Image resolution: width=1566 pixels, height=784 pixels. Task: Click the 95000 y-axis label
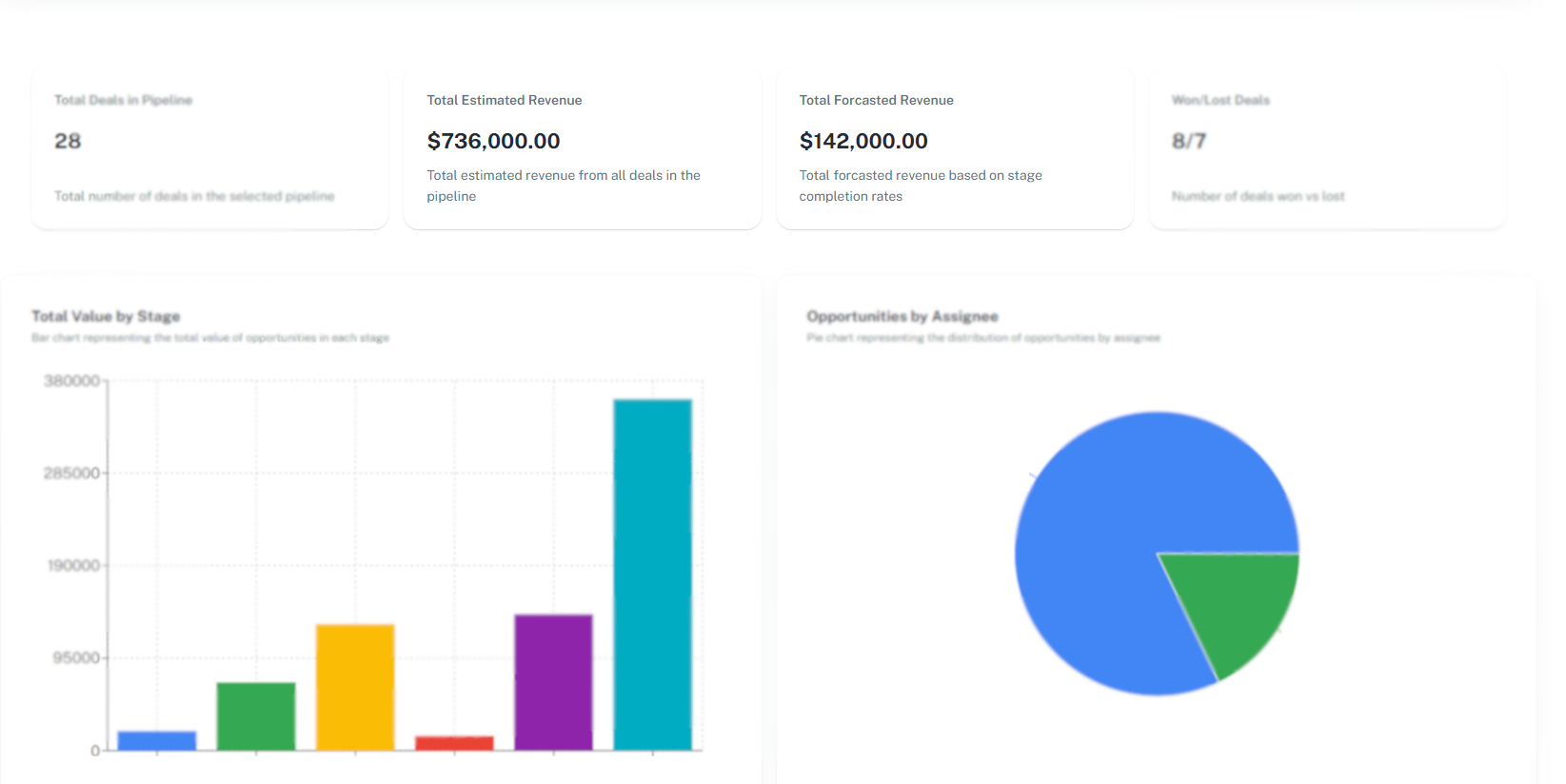75,657
